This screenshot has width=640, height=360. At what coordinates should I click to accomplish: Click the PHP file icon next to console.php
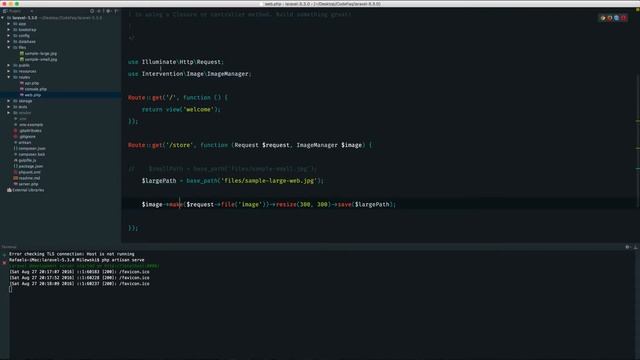(22, 89)
